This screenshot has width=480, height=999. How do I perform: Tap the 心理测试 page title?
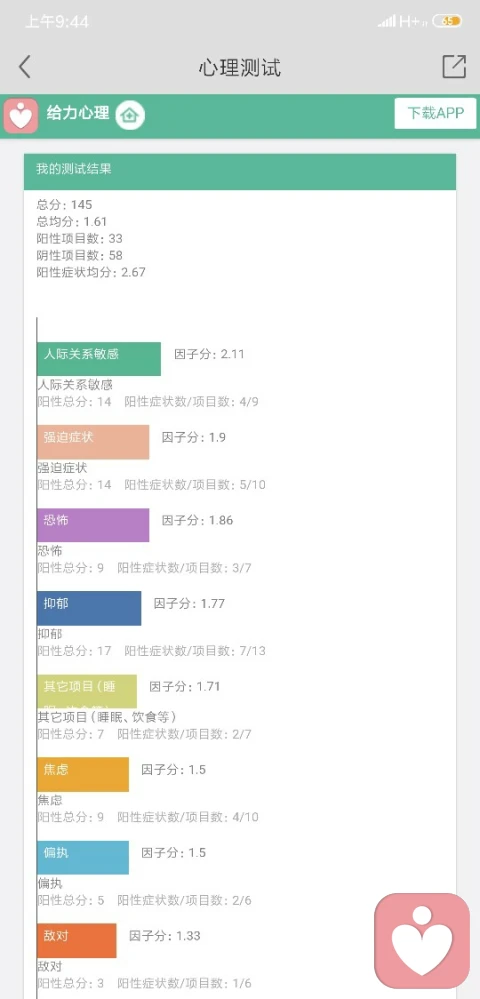[x=240, y=68]
